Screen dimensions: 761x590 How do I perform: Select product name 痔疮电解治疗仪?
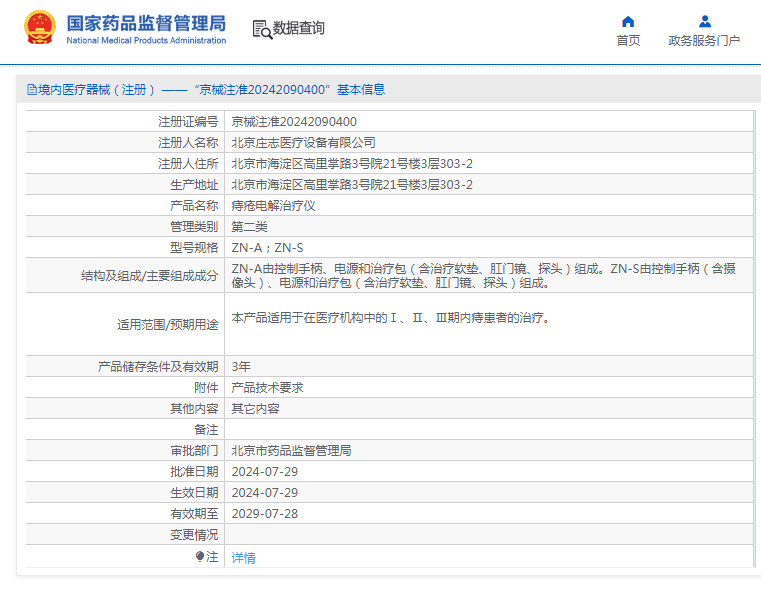pos(273,206)
